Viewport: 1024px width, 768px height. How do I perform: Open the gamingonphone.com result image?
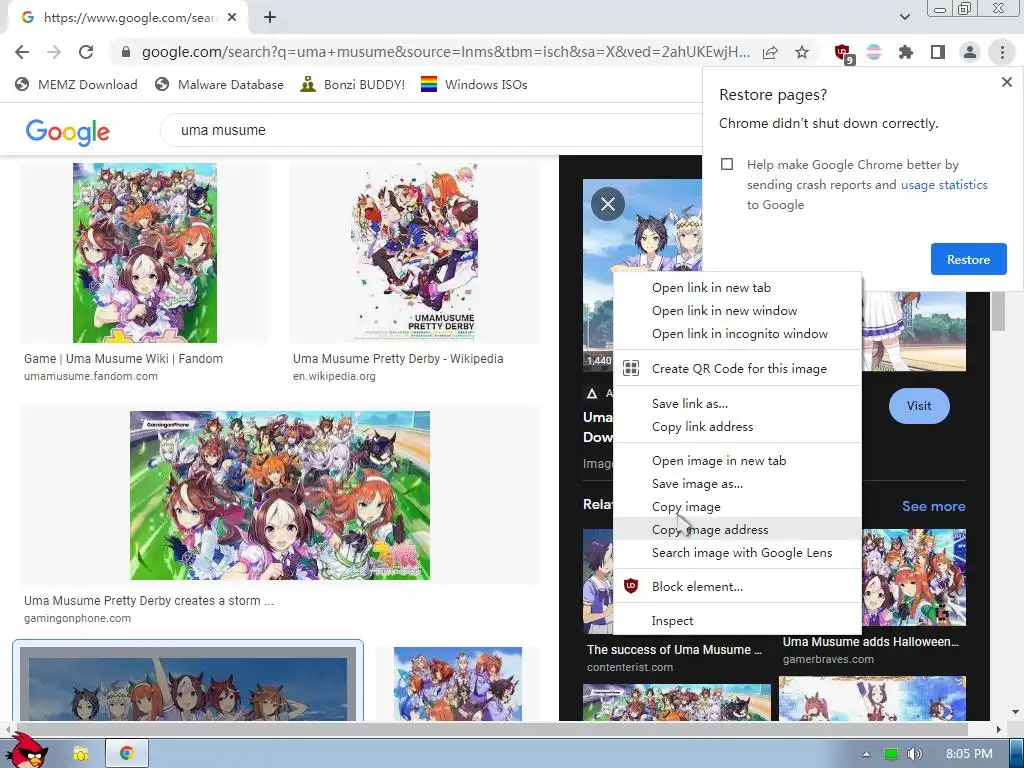280,495
